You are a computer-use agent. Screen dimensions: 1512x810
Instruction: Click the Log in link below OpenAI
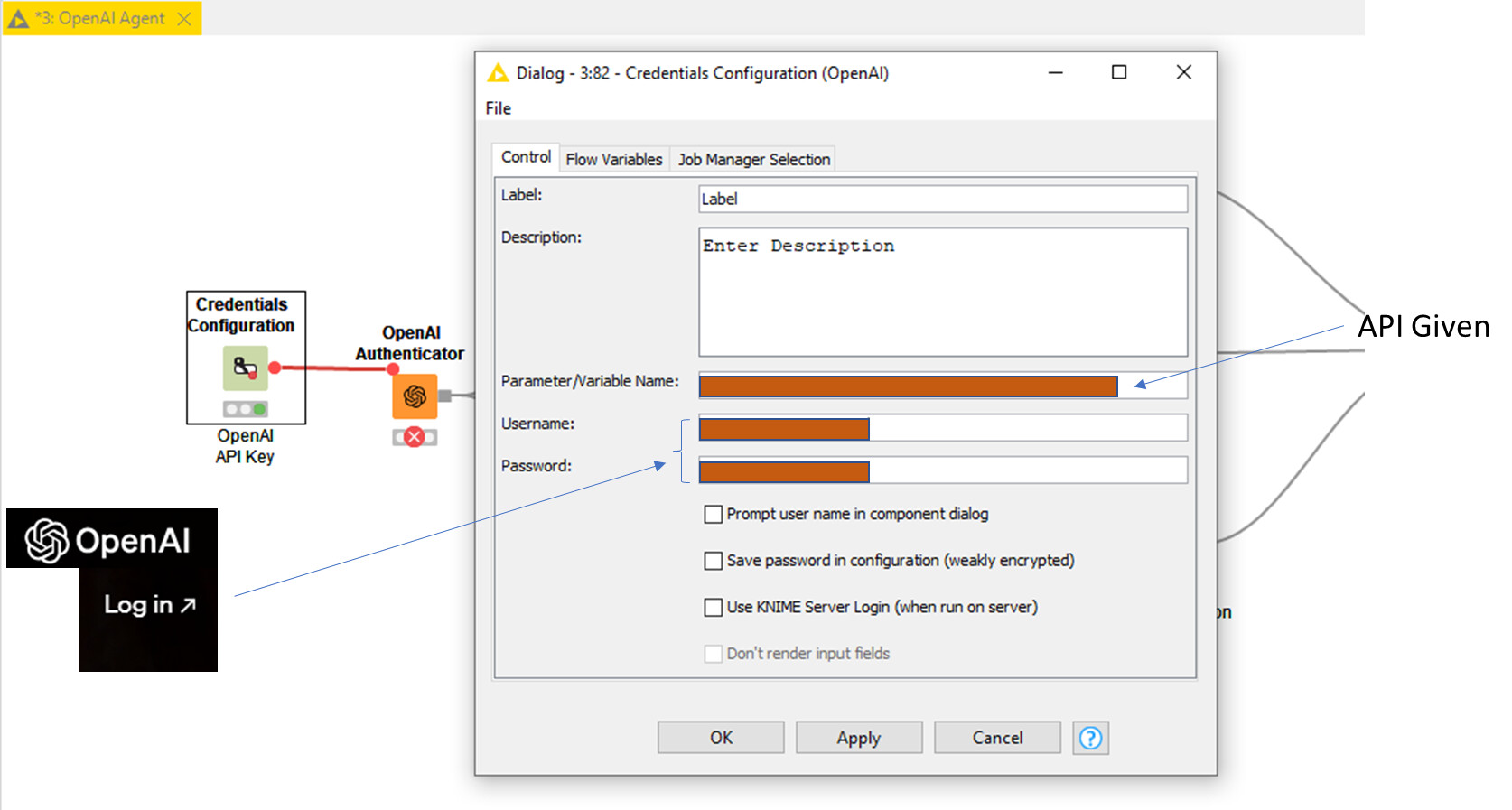[149, 605]
